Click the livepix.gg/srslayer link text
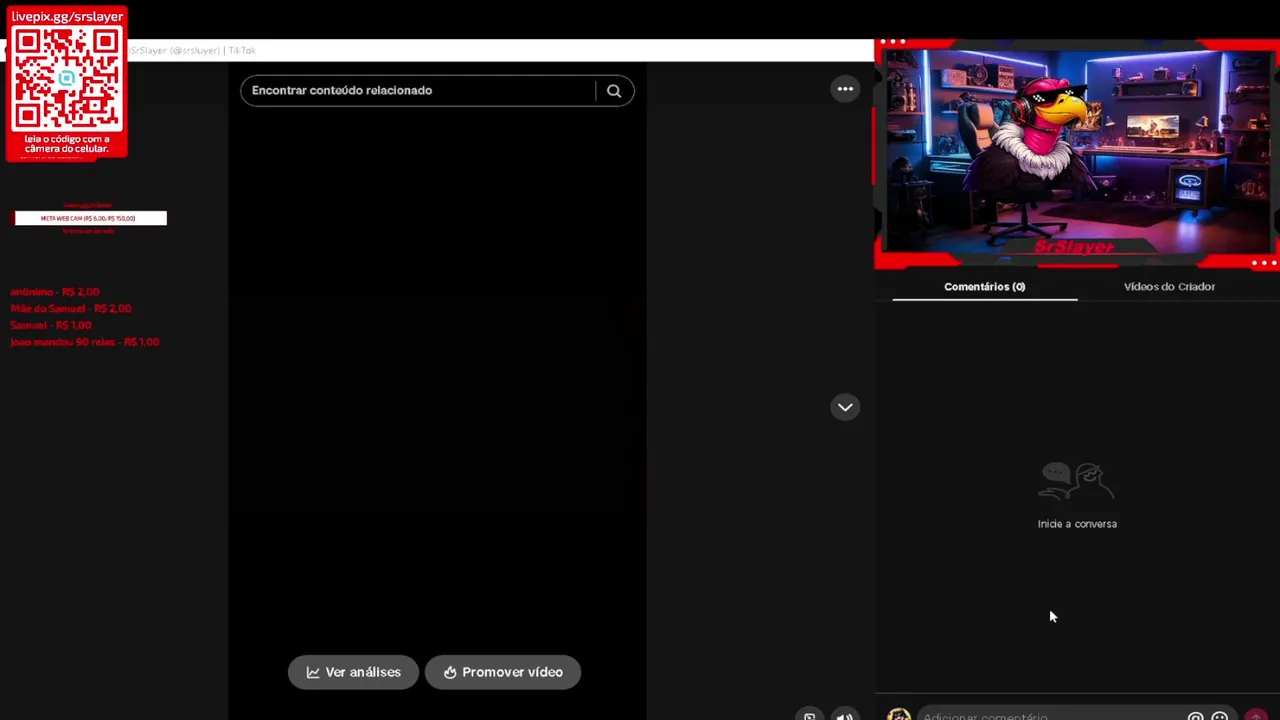The height and width of the screenshot is (720, 1280). [67, 17]
